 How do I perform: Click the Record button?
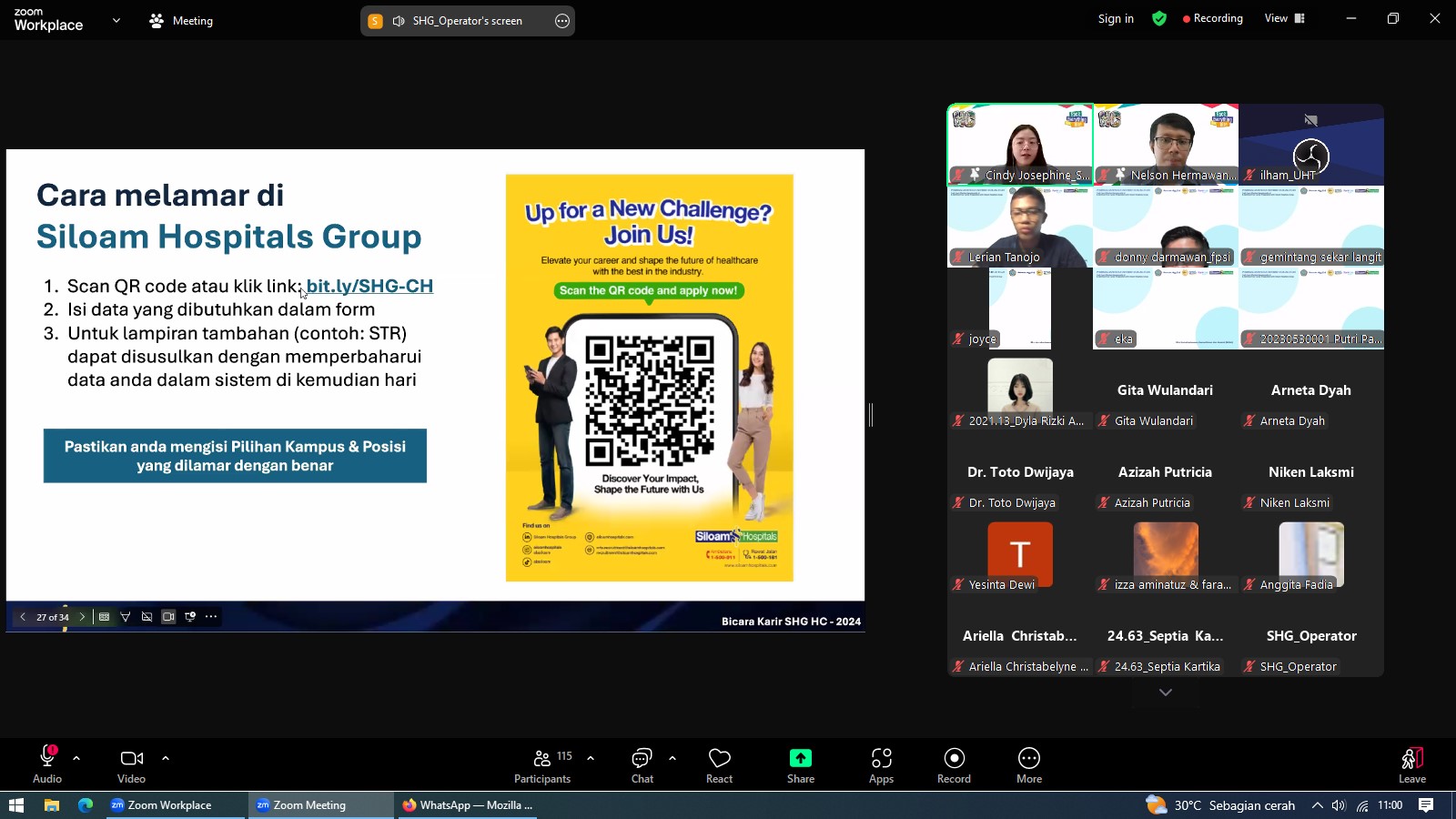click(954, 765)
